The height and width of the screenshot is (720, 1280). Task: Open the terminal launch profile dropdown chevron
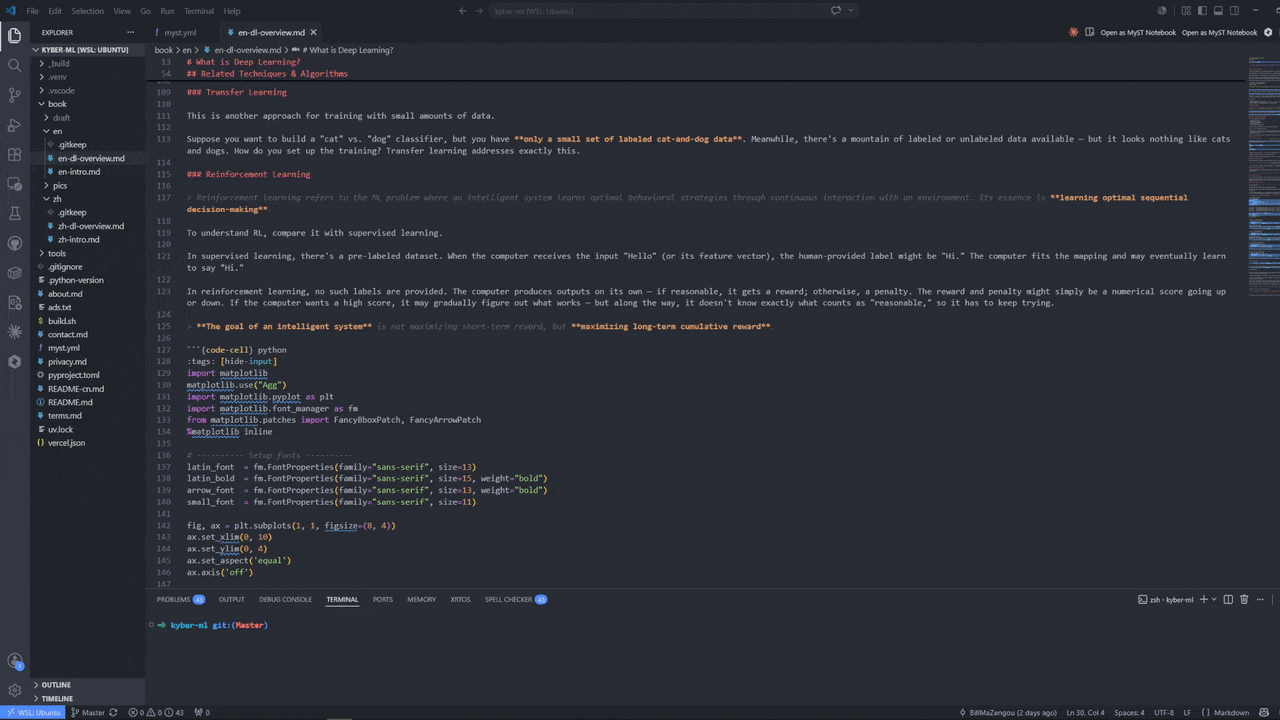tap(1215, 599)
